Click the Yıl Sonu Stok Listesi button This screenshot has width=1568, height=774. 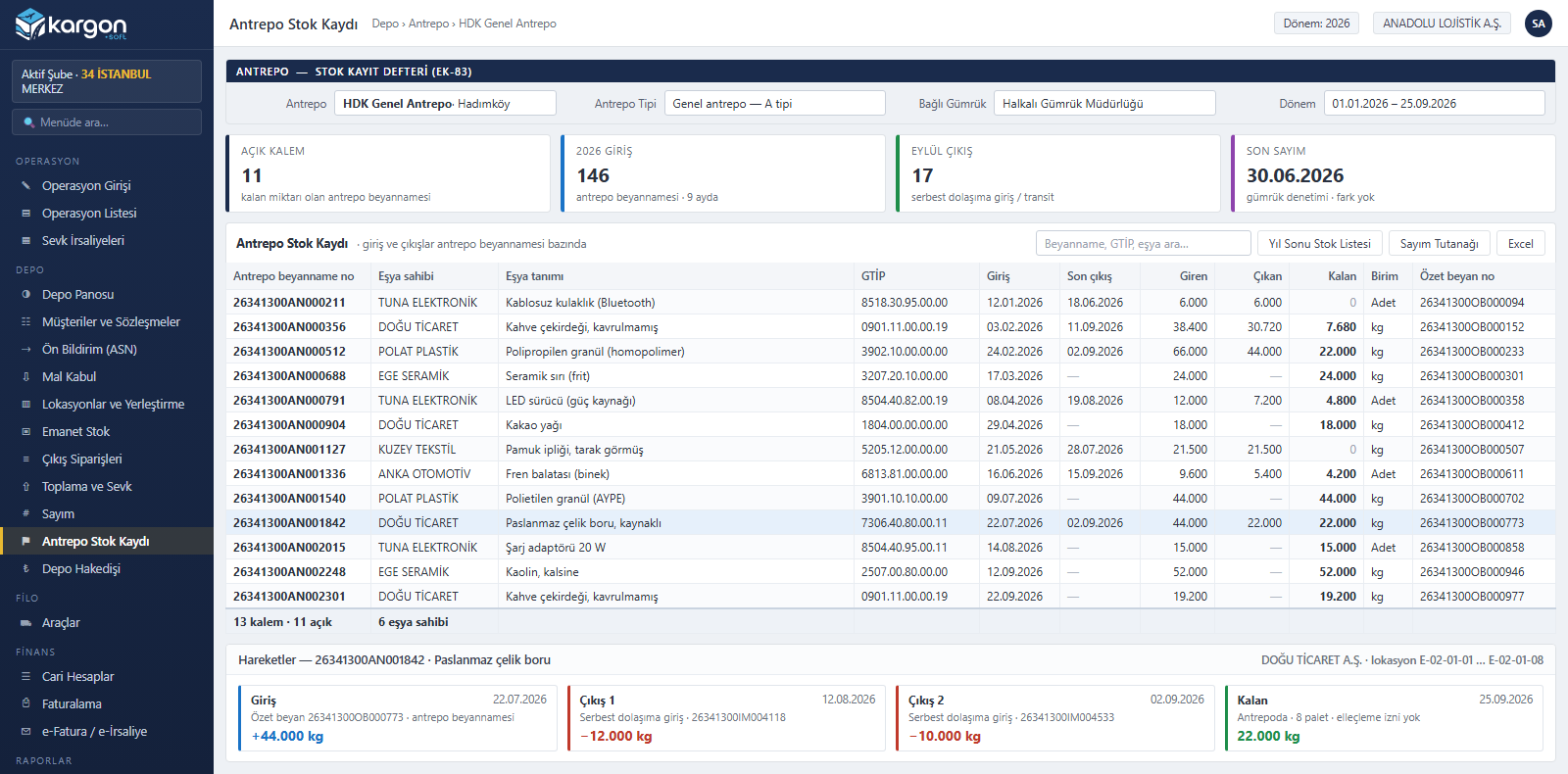pos(1320,243)
